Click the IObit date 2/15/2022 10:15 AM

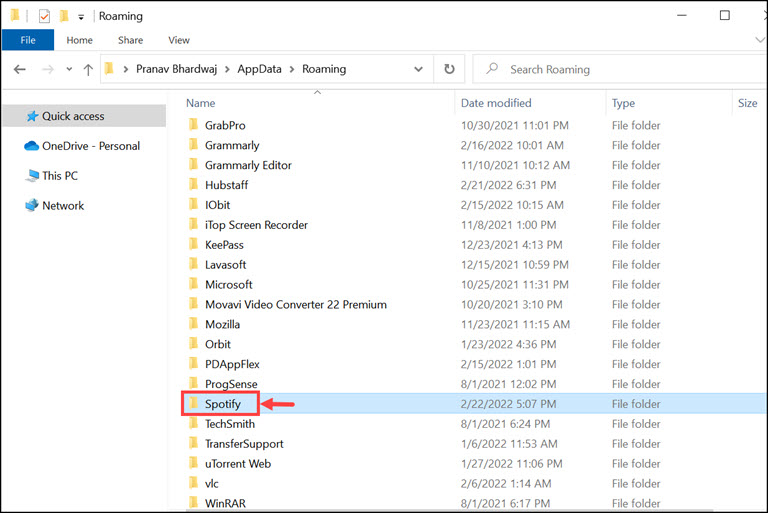tap(512, 205)
